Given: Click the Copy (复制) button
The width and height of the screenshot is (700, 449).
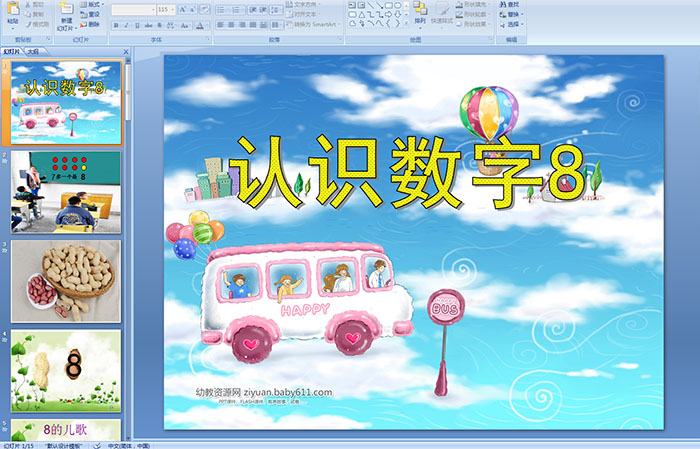Looking at the screenshot, I should tap(34, 14).
